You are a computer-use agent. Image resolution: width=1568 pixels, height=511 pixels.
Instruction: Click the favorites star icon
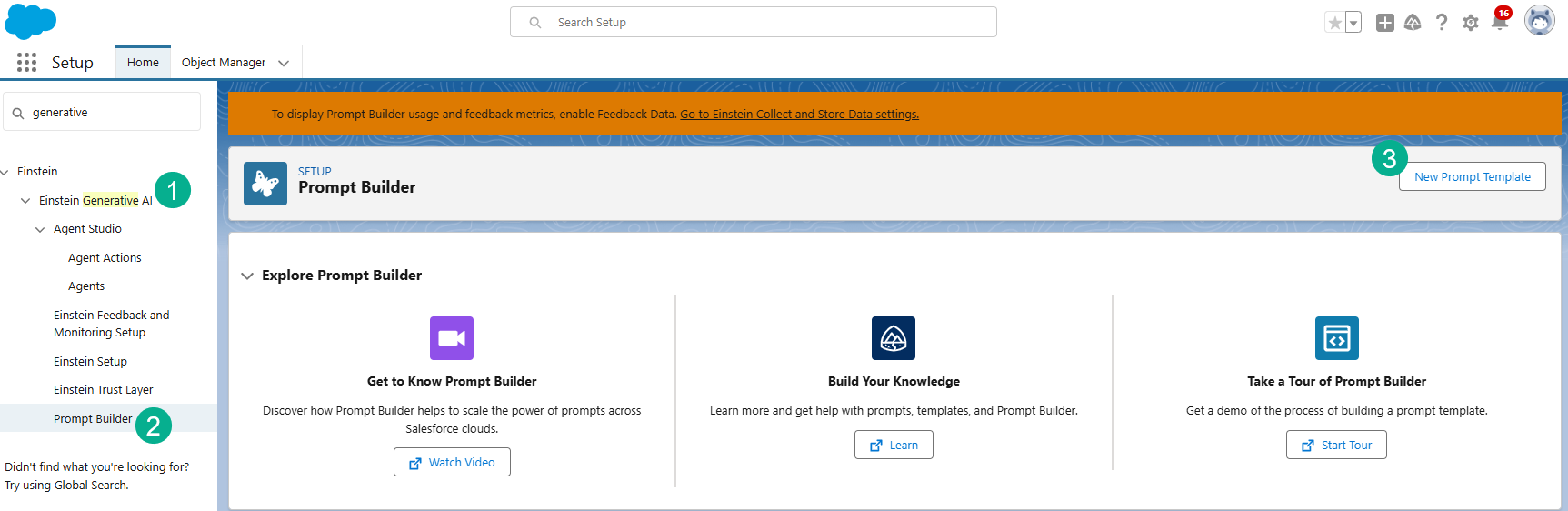1334,23
